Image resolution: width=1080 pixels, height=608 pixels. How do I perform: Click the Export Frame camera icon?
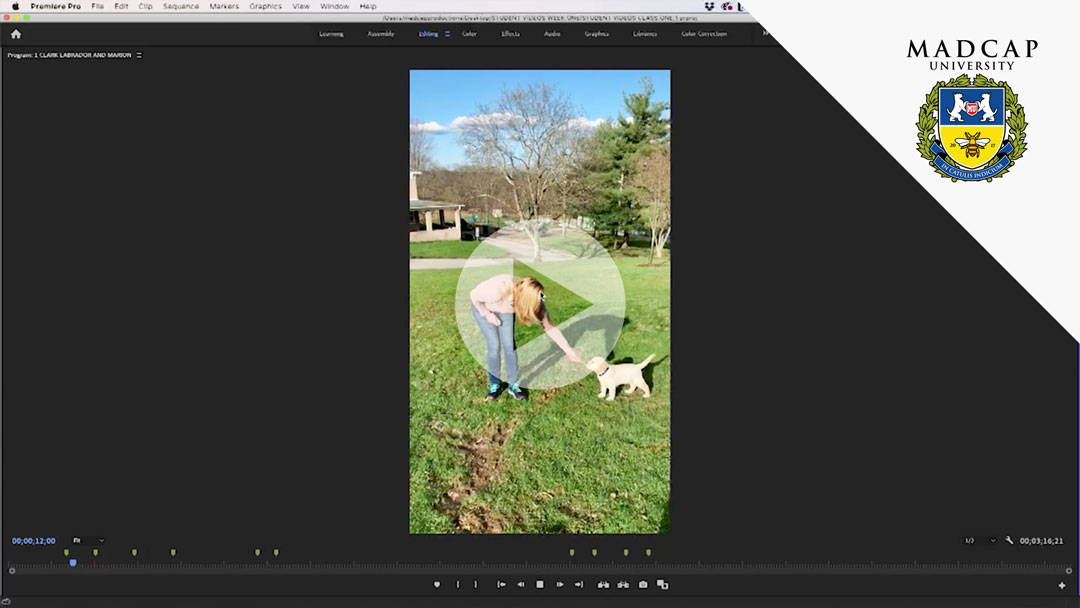click(x=643, y=585)
